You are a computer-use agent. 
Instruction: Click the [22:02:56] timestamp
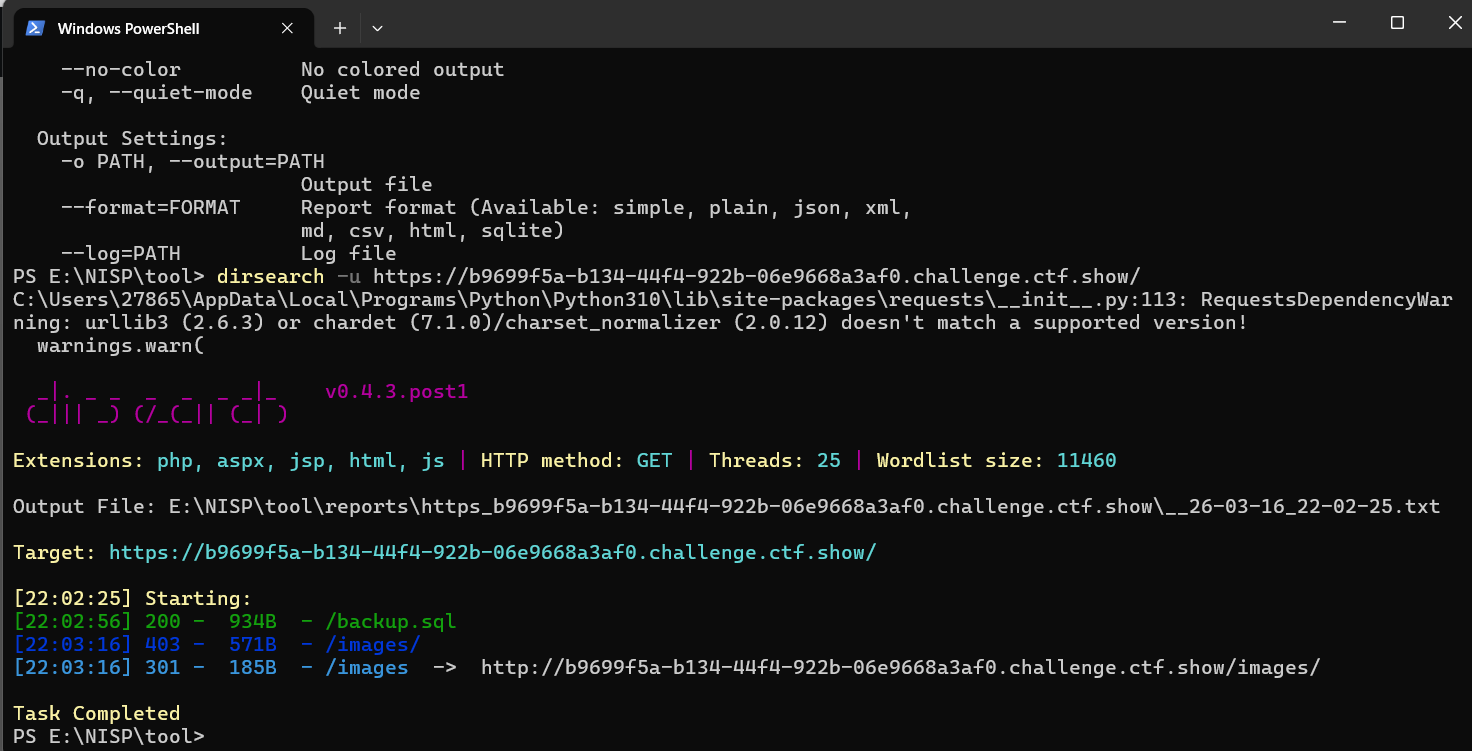[x=72, y=621]
